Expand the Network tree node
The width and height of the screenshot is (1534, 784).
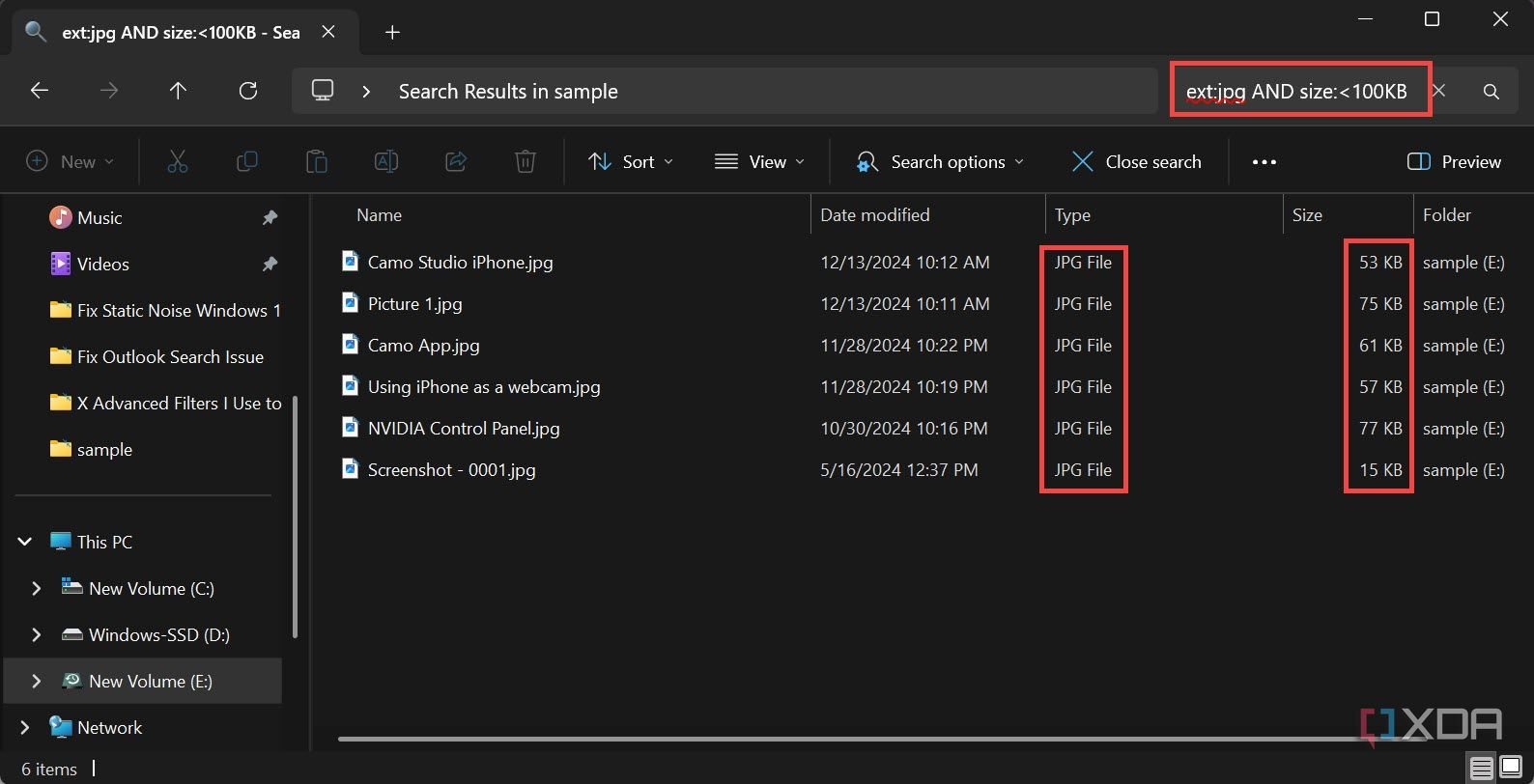[25, 727]
